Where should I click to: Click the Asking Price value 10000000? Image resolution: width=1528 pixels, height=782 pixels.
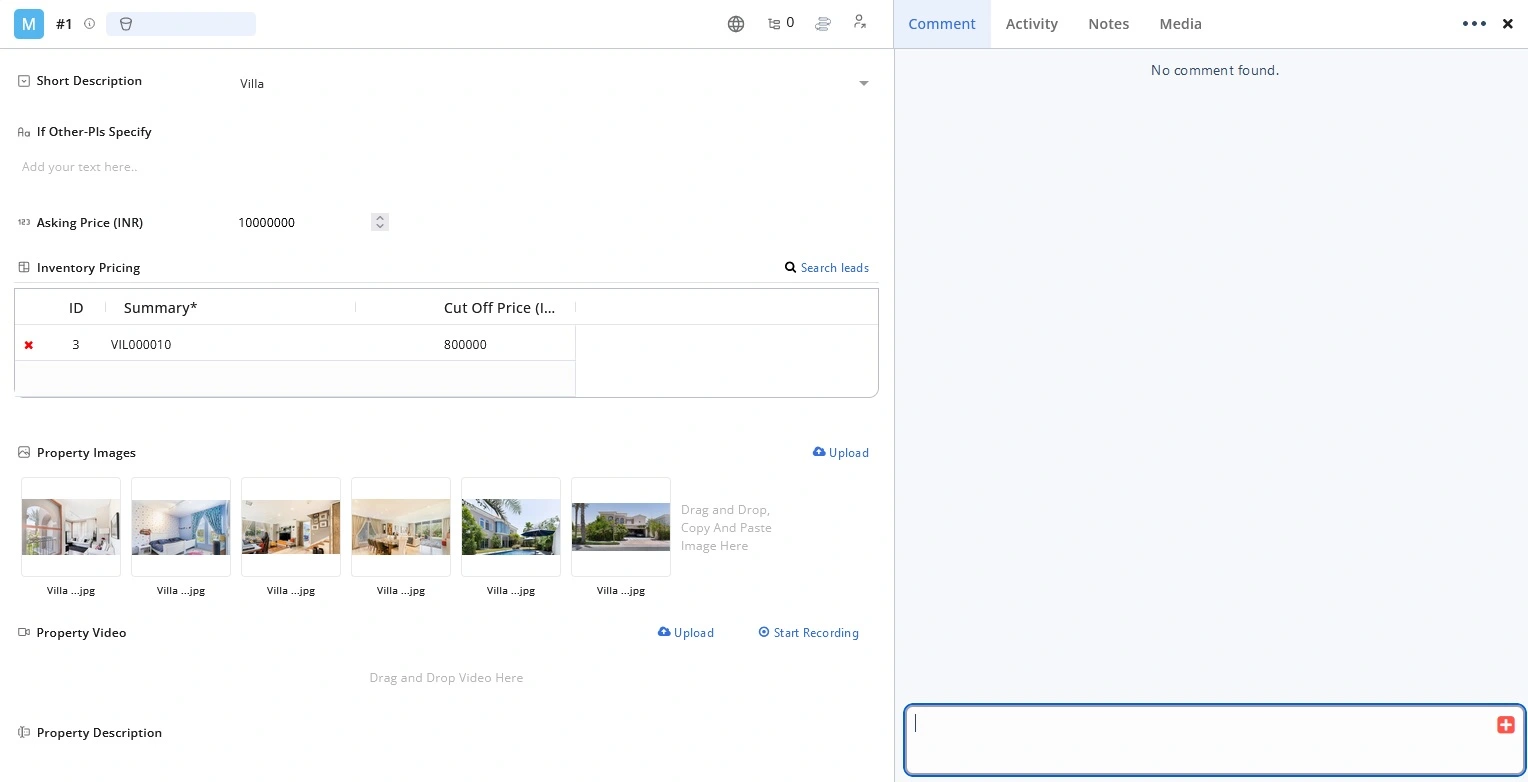click(x=267, y=223)
